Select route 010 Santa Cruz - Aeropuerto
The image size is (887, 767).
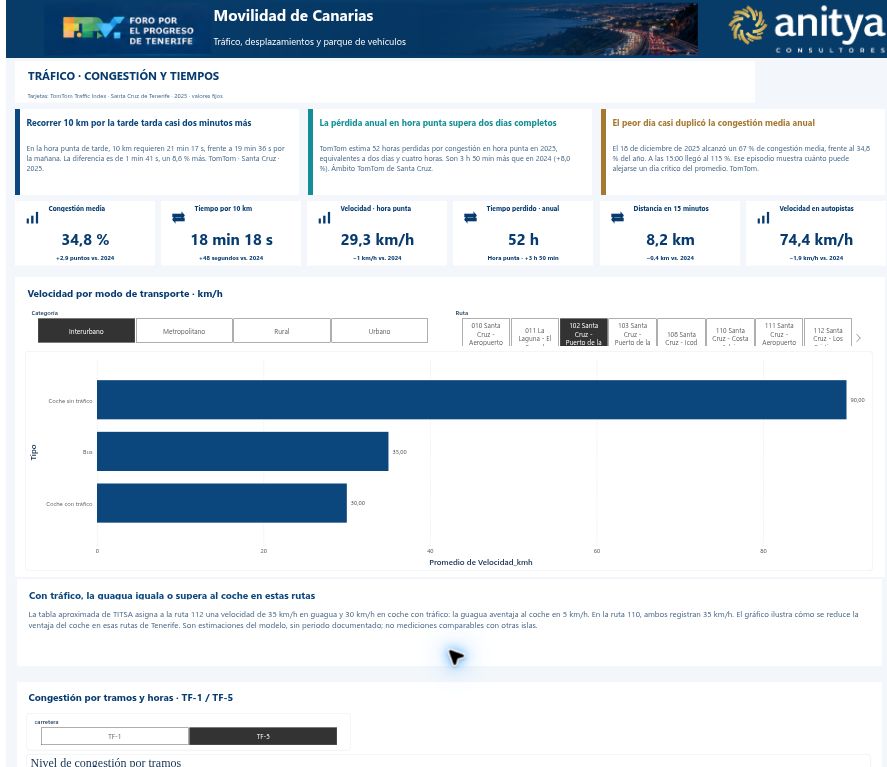point(486,333)
